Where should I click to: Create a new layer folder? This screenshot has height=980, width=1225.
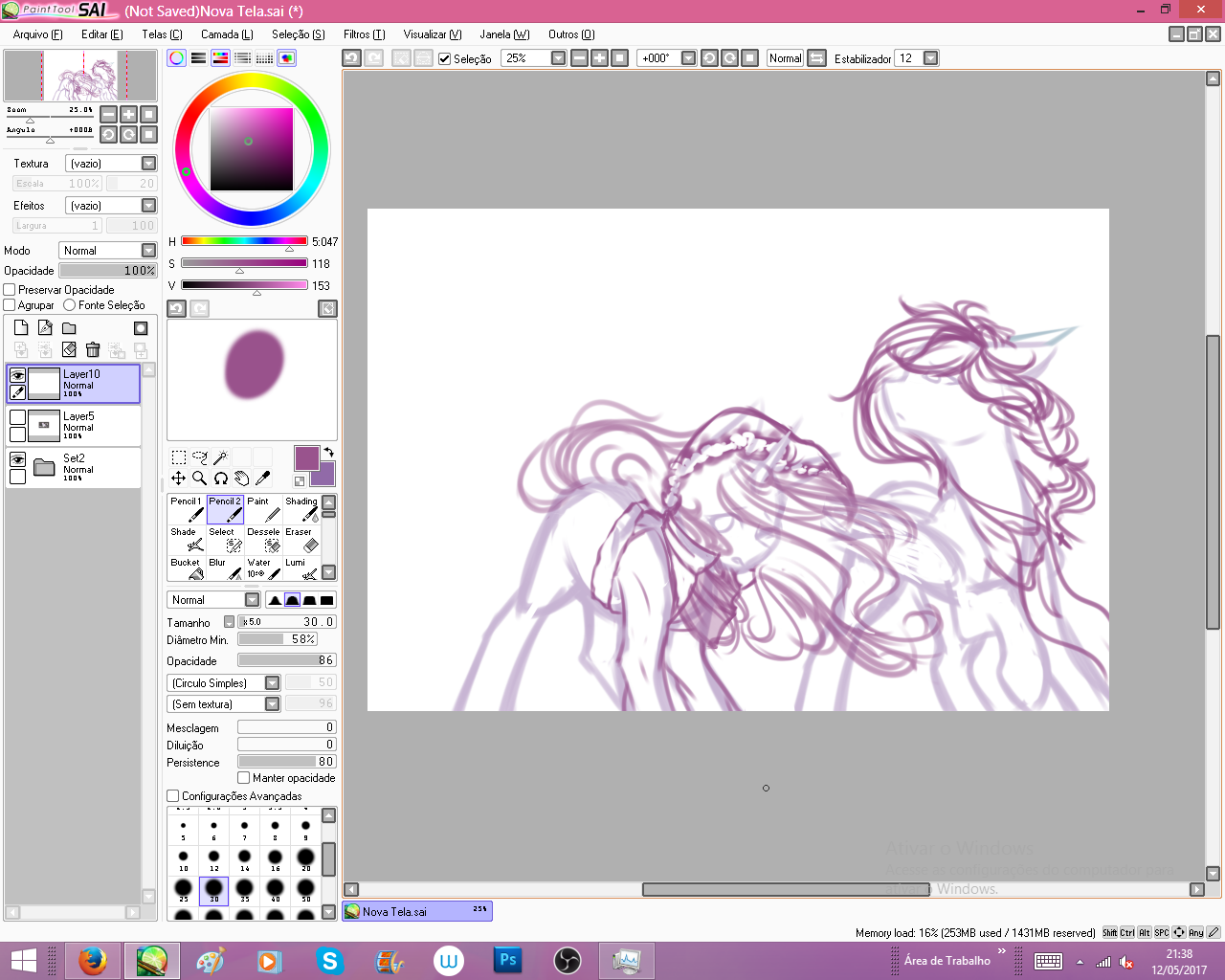coord(69,328)
